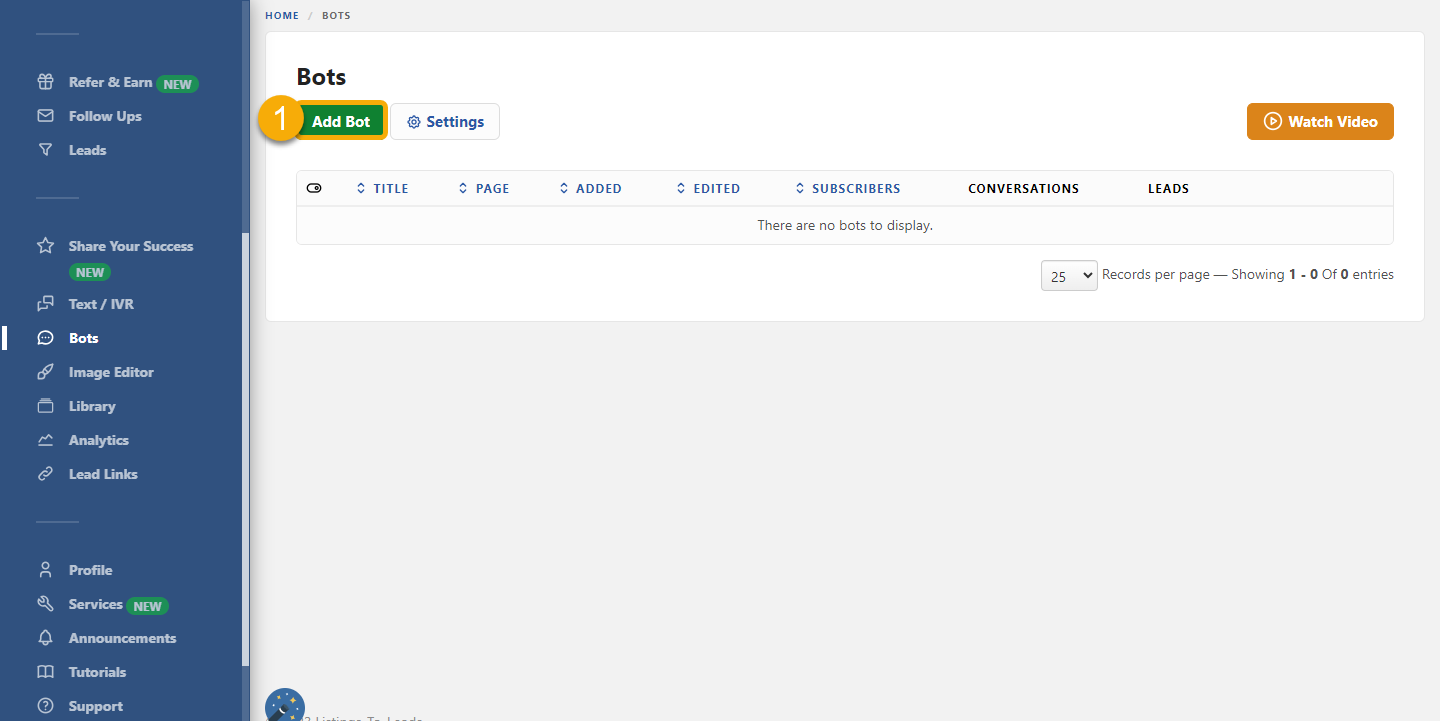Image resolution: width=1440 pixels, height=721 pixels.
Task: Click the Refer & Earn gift icon
Action: click(x=45, y=82)
